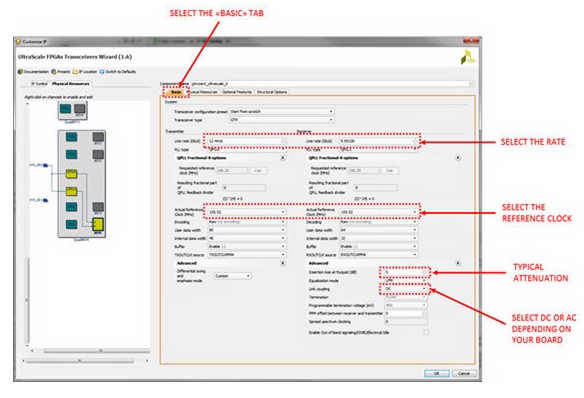Open the Transceiver configuration preset dropdown
The height and width of the screenshot is (398, 584).
coord(281,111)
